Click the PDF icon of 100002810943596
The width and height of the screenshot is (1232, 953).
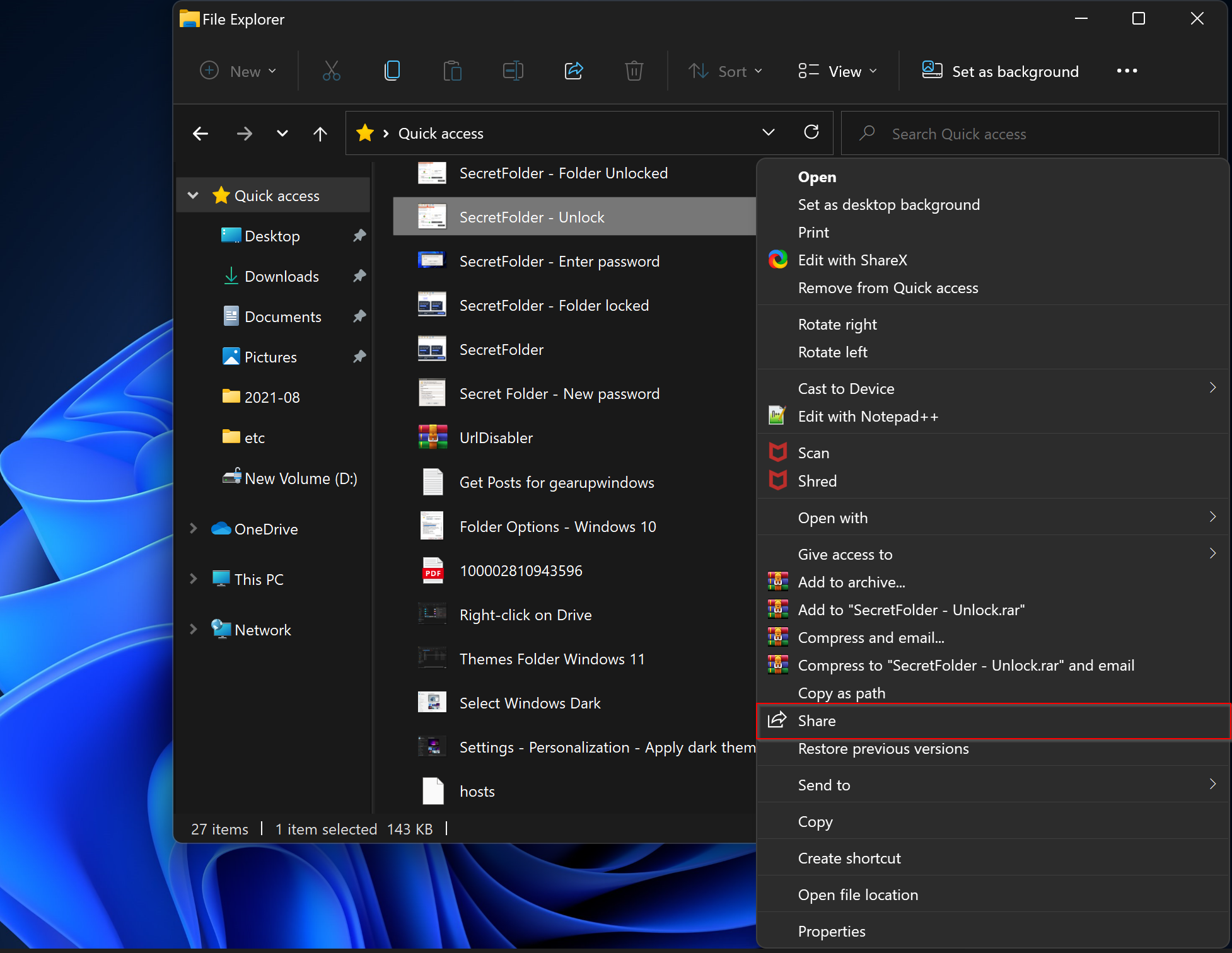pyautogui.click(x=433, y=570)
